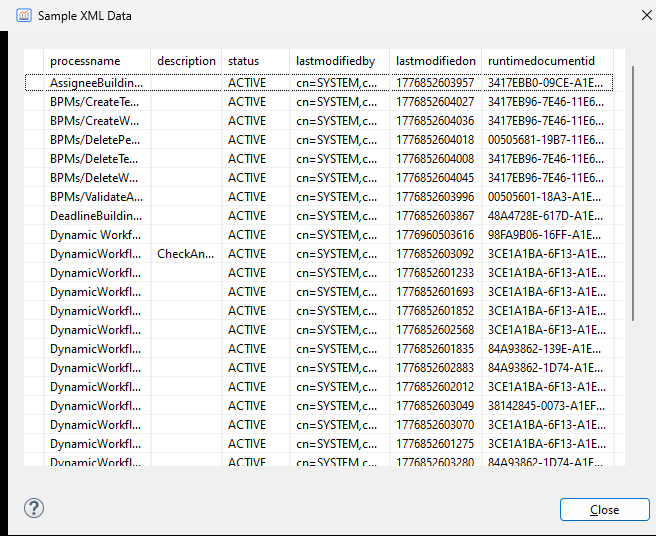Click timestamp 1776852603049
Image resolution: width=656 pixels, height=536 pixels.
pos(435,406)
